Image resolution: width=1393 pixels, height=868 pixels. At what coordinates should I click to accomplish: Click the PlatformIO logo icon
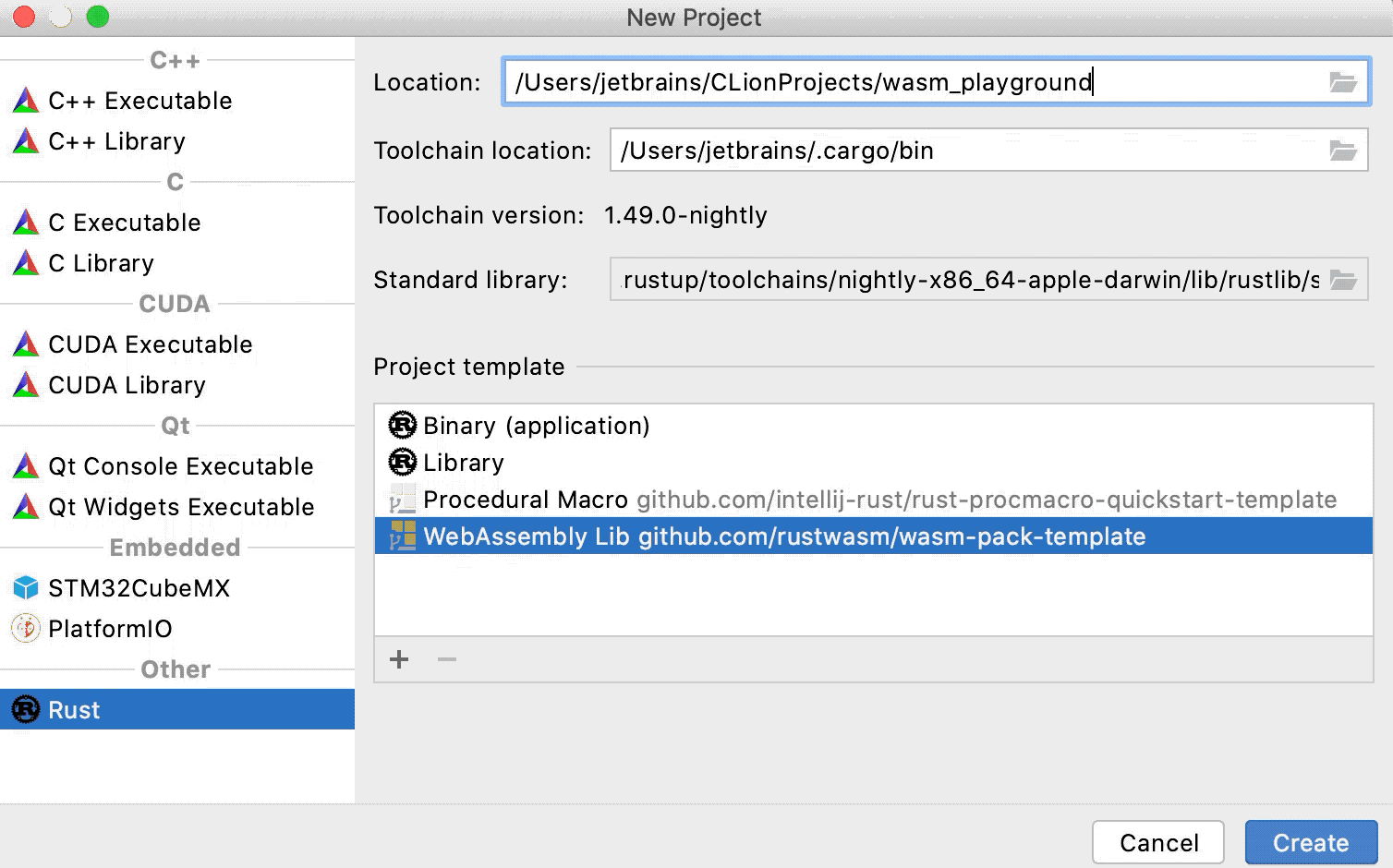click(26, 629)
